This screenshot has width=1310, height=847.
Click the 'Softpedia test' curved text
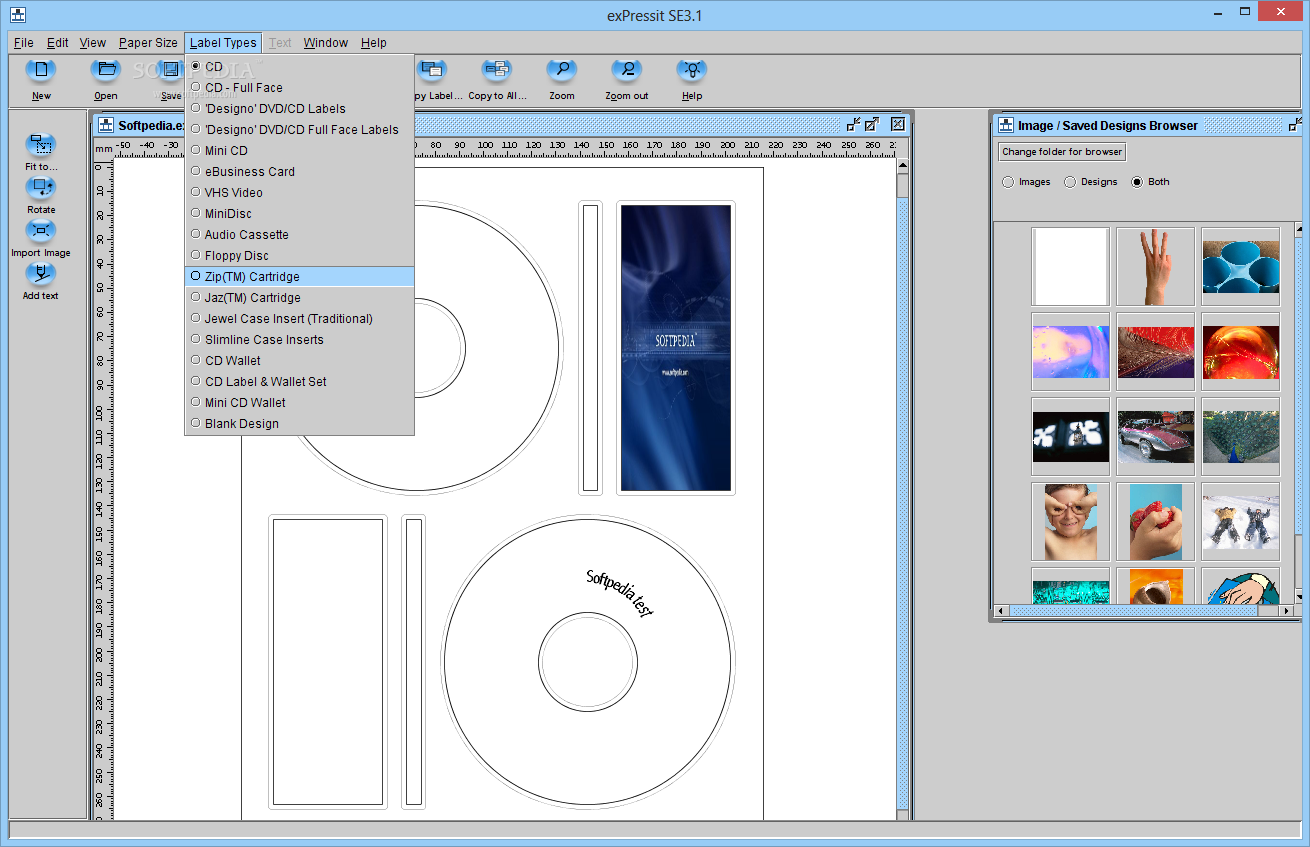pos(620,596)
